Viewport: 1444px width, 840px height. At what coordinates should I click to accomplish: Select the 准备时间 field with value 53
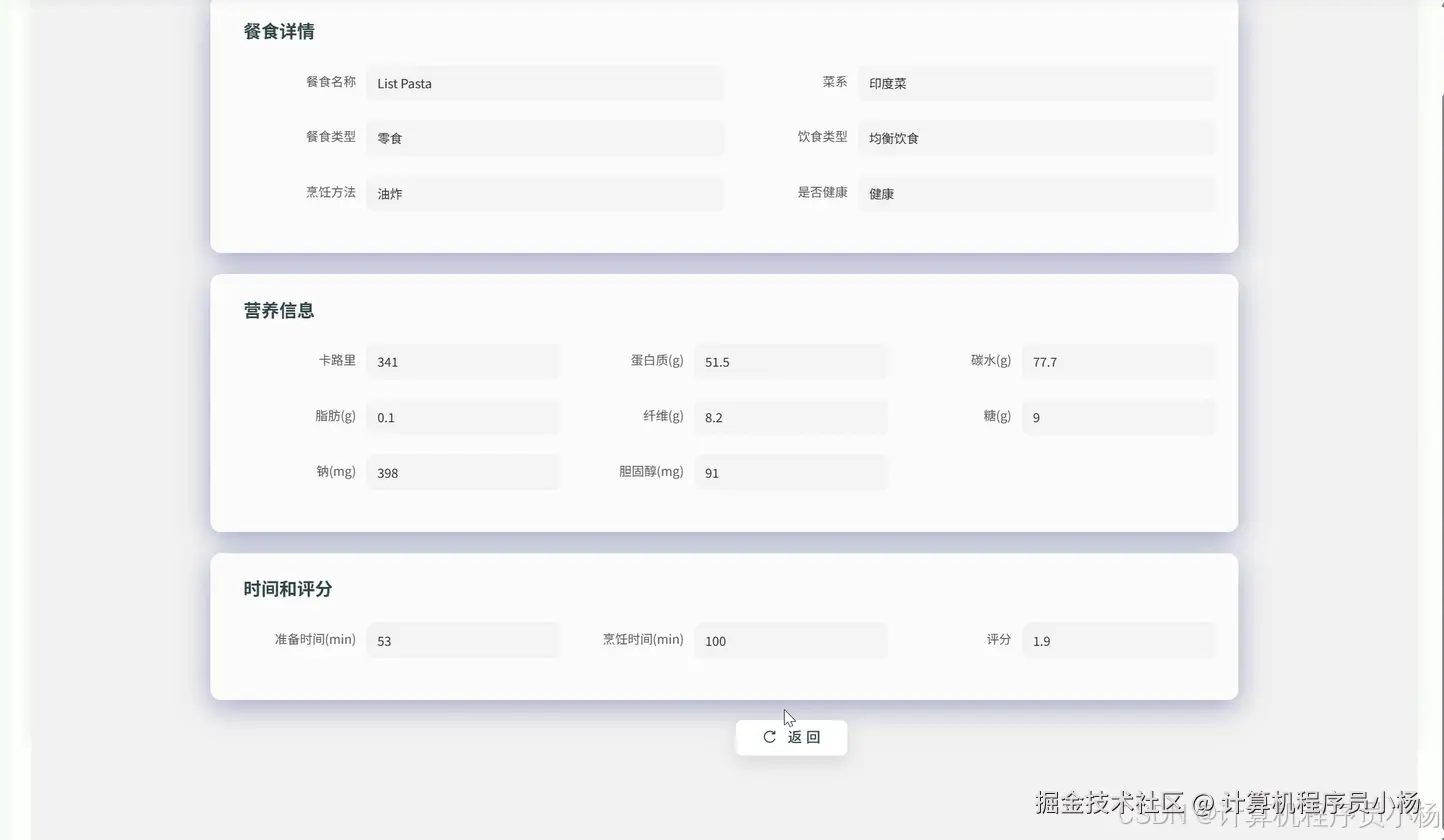pos(463,640)
